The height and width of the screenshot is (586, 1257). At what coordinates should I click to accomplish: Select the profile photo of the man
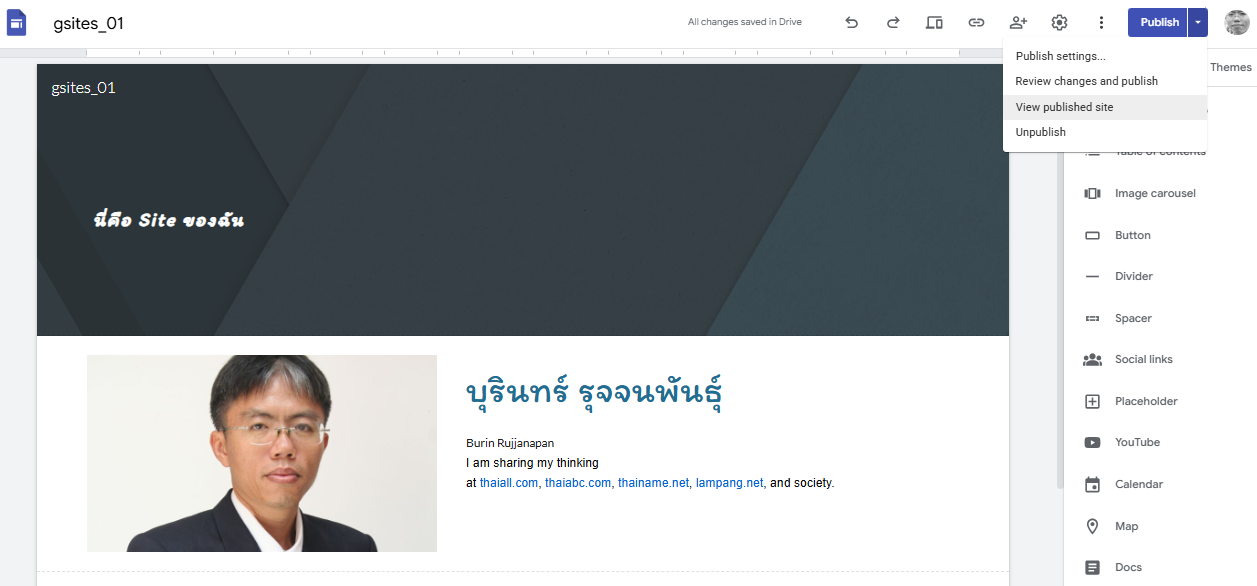click(x=262, y=453)
